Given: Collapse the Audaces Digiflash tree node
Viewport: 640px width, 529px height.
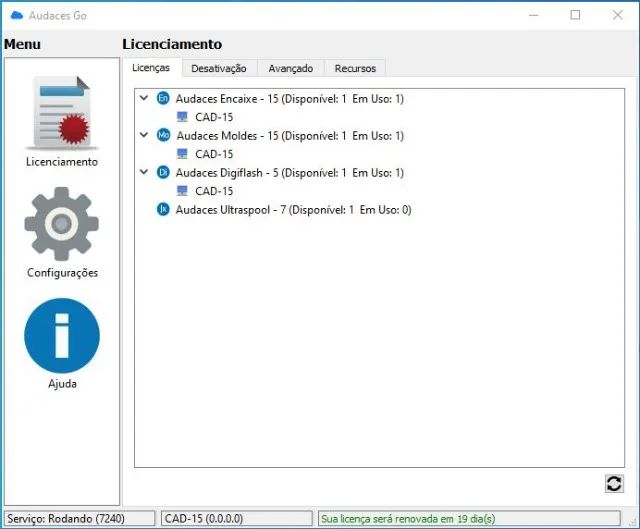Looking at the screenshot, I should point(145,173).
